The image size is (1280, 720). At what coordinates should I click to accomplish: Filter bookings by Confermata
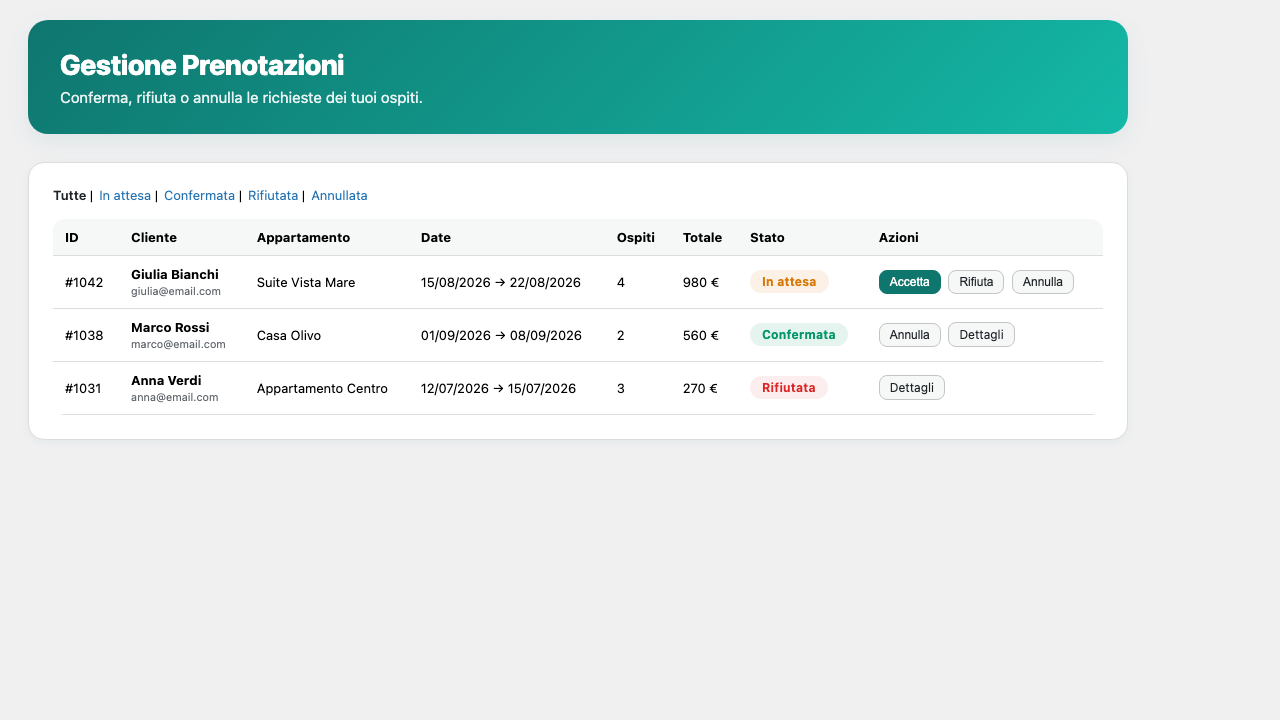(199, 196)
